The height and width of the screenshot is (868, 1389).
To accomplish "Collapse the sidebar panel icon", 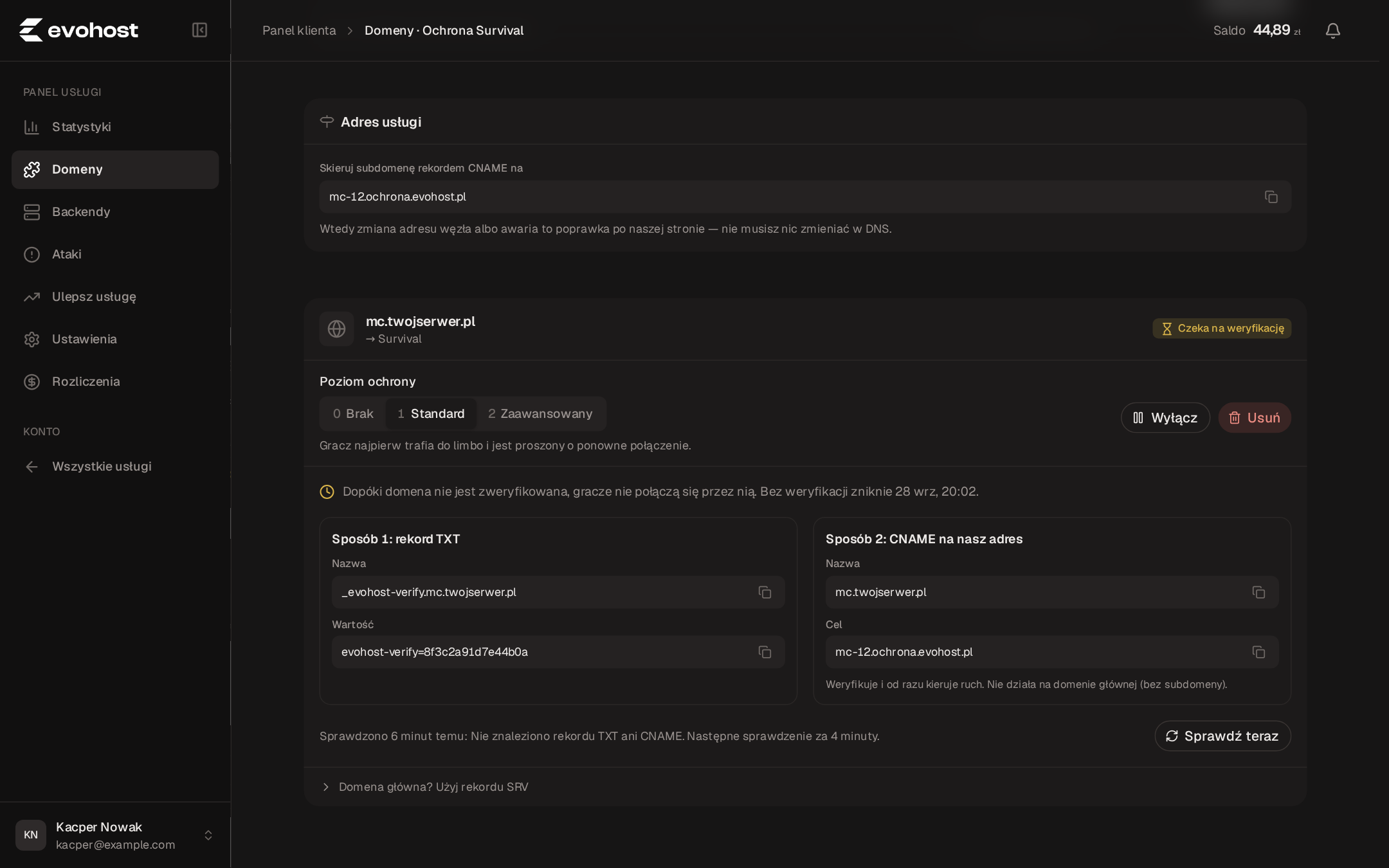I will point(199,30).
